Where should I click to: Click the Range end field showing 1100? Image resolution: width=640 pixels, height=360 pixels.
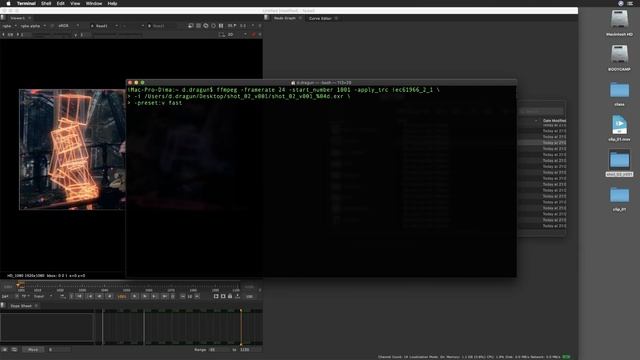[x=250, y=350]
